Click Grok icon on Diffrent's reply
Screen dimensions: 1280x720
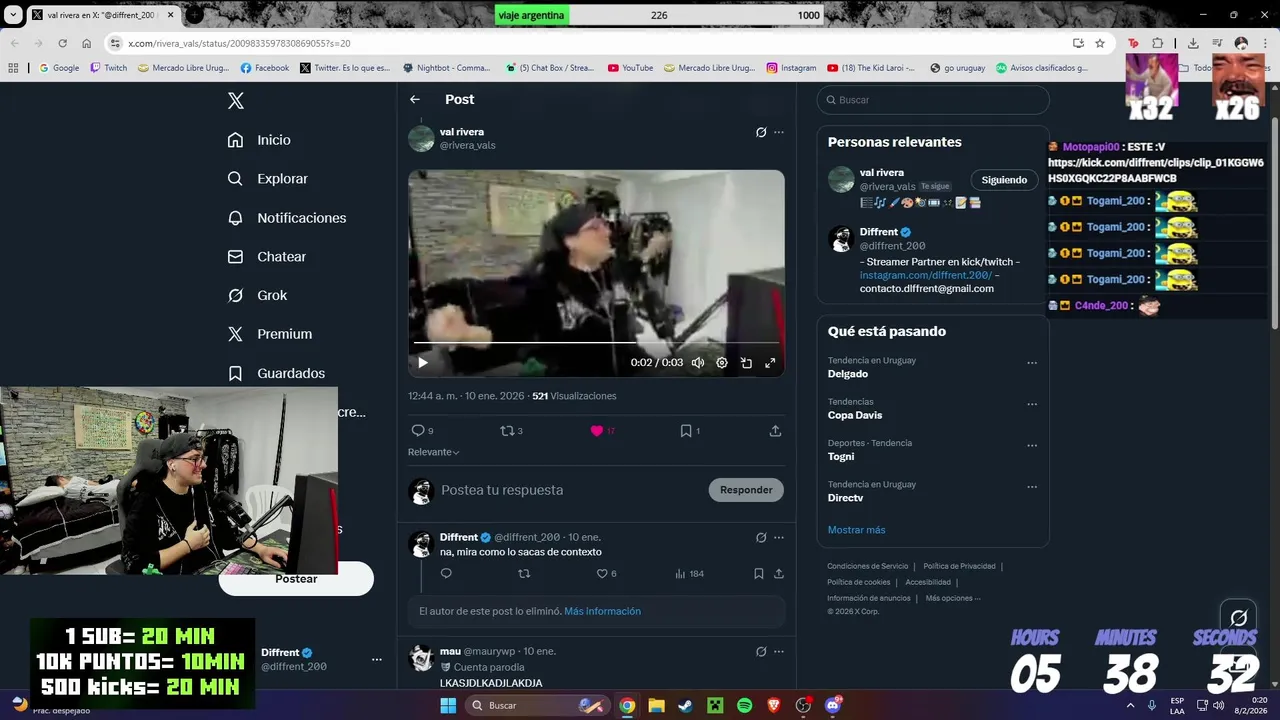[x=761, y=537]
